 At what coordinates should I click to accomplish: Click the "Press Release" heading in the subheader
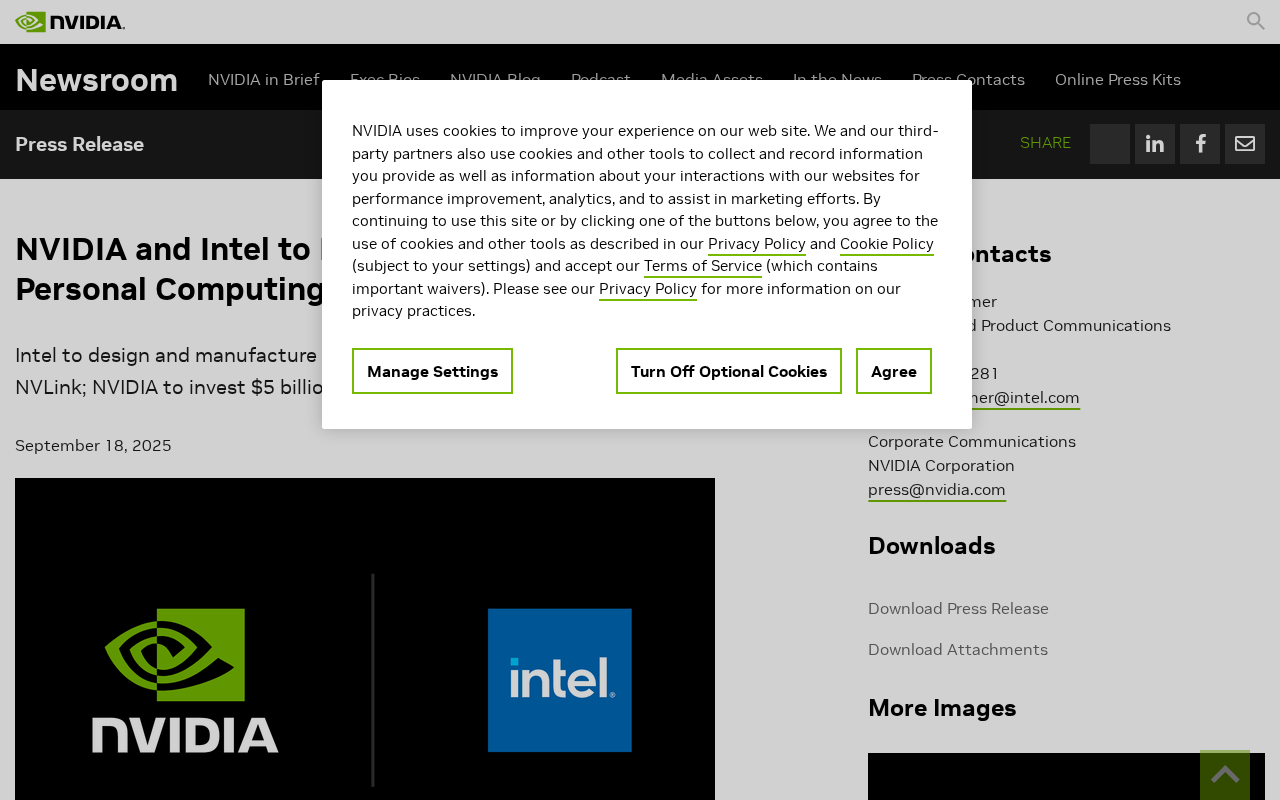click(x=79, y=144)
